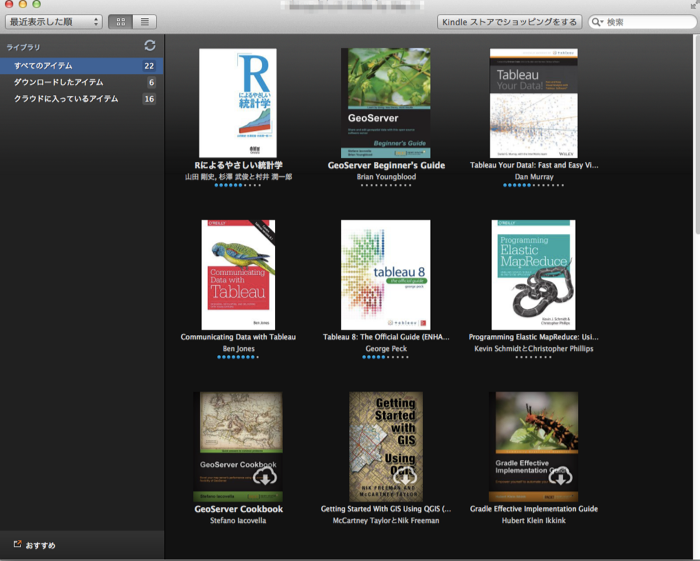Image resolution: width=700 pixels, height=561 pixels.
Task: Click the red close window button
Action: pyautogui.click(x=8, y=4)
